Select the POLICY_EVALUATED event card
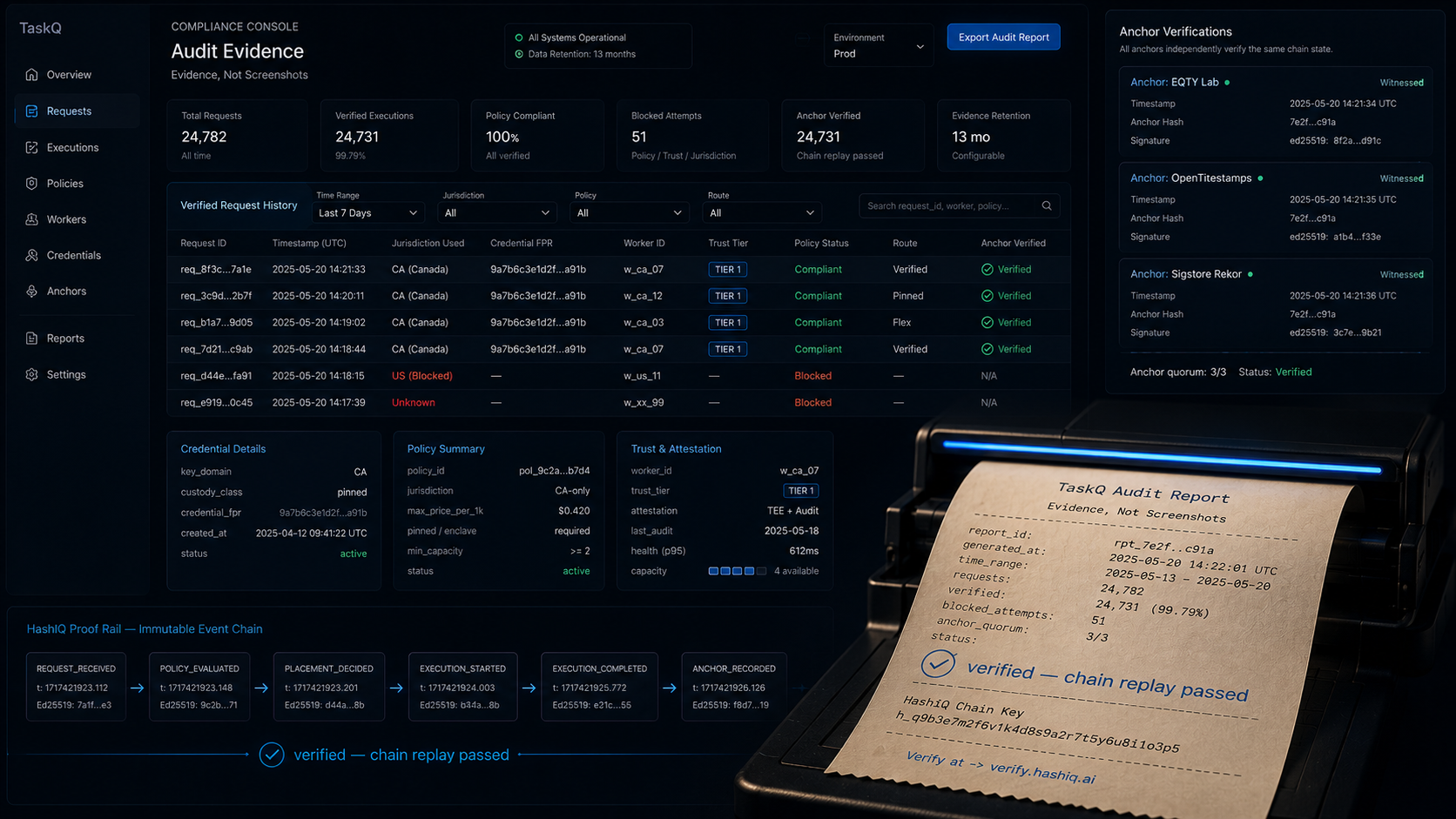 (199, 687)
